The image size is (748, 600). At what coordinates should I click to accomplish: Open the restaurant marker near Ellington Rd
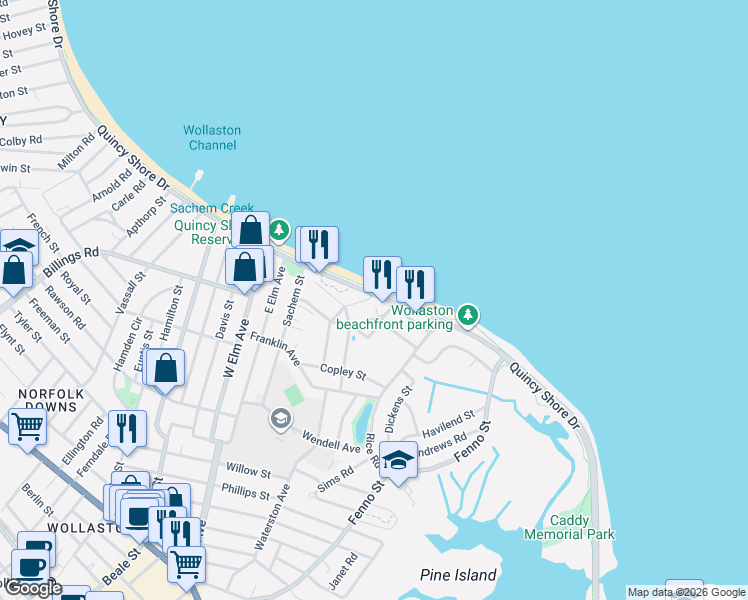click(x=127, y=428)
